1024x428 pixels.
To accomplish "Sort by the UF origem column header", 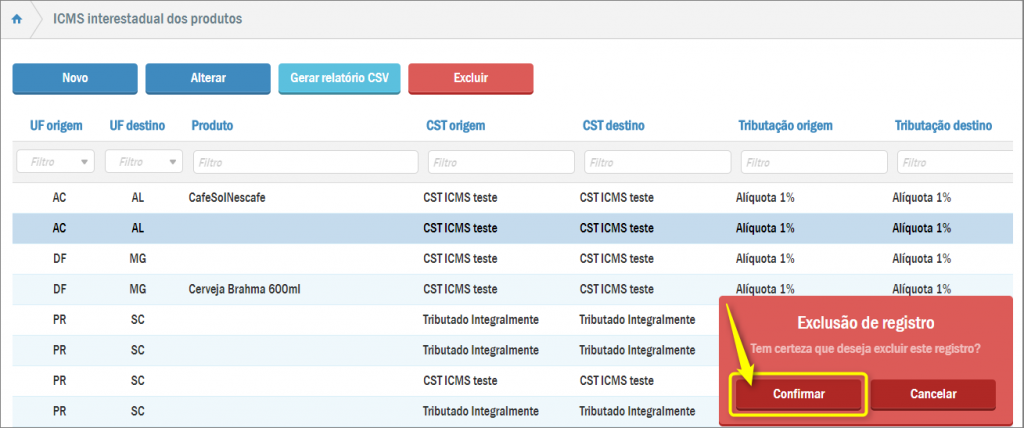I will pos(55,126).
